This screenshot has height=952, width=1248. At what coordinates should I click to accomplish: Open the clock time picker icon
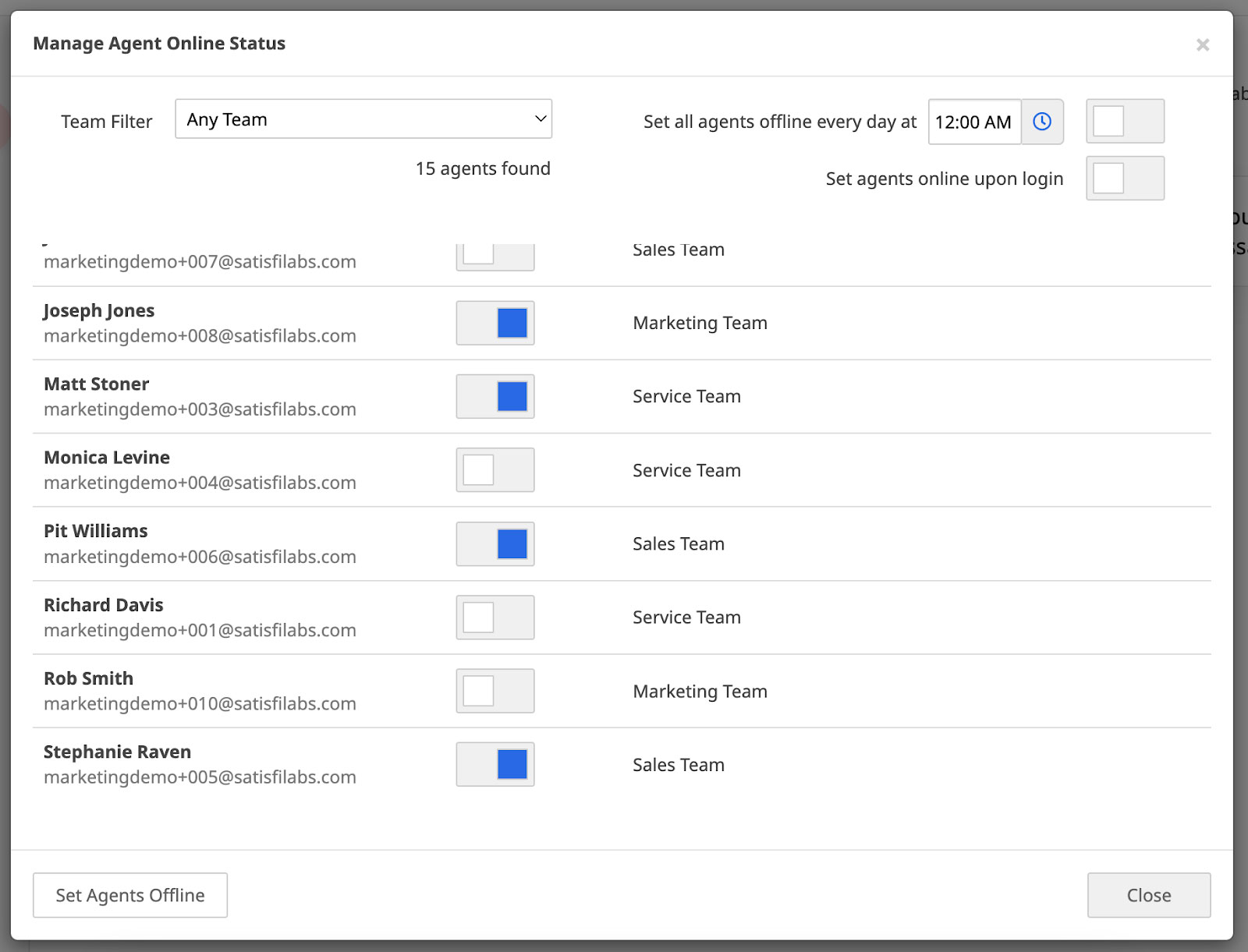[1042, 122]
